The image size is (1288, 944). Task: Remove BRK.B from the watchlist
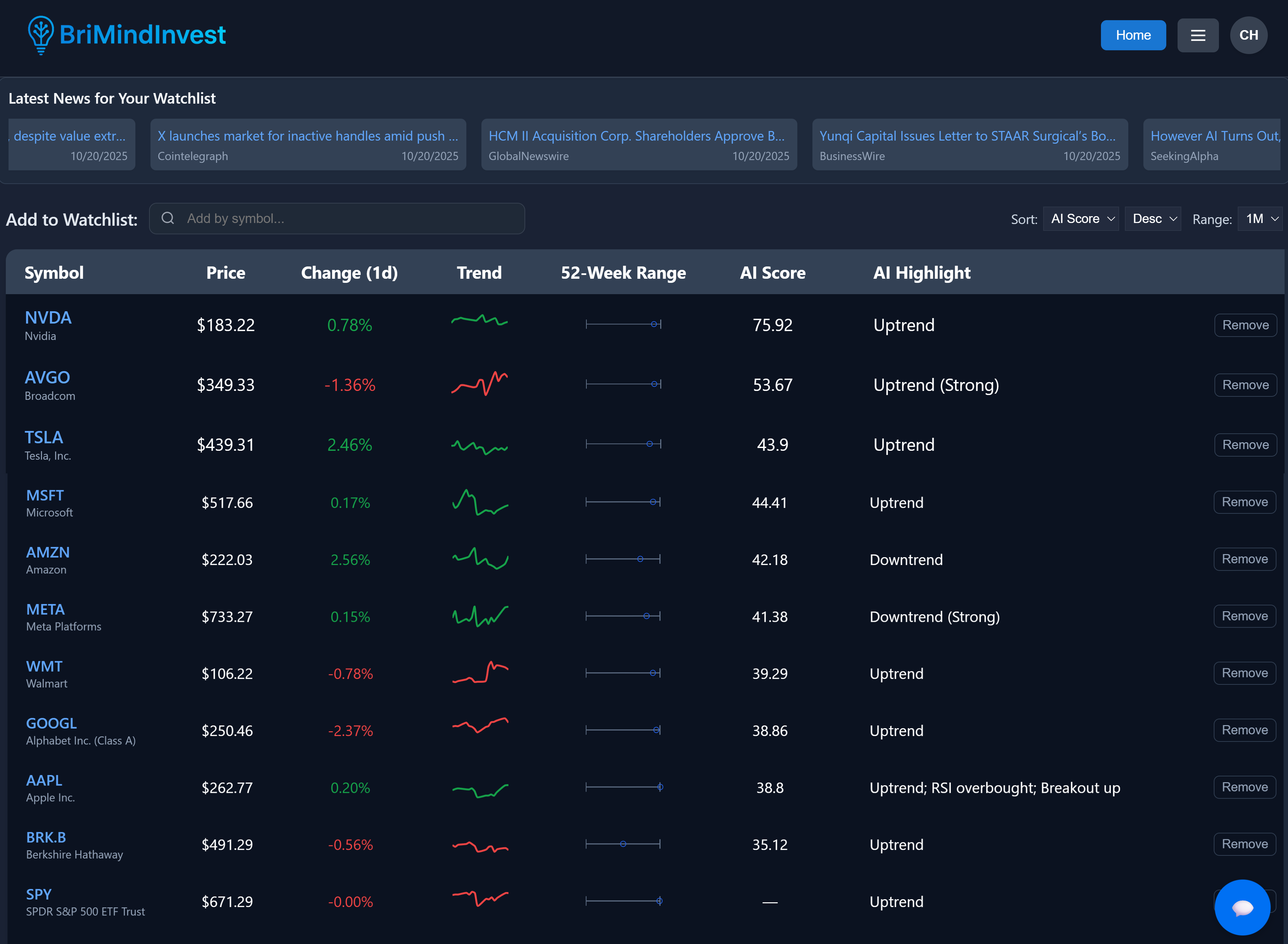point(1245,844)
